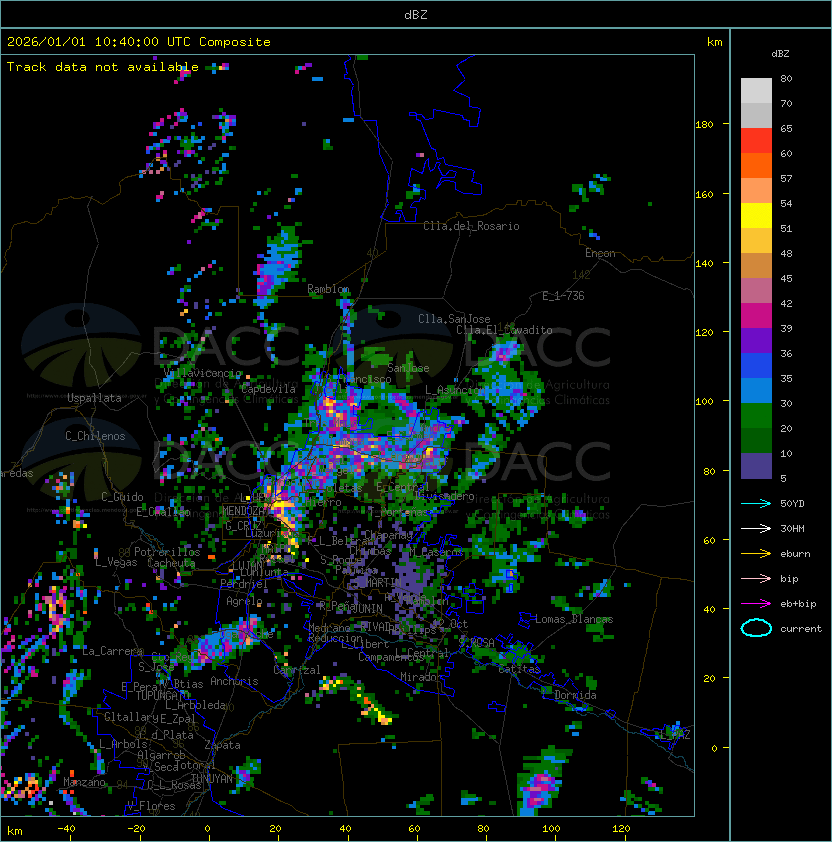Click the Lomas_Blancas location label
Screen dimensions: 832x842
pyautogui.click(x=574, y=619)
